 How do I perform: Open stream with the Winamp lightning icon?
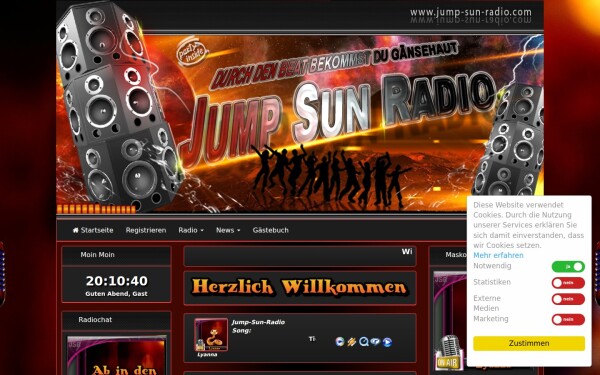coord(352,342)
